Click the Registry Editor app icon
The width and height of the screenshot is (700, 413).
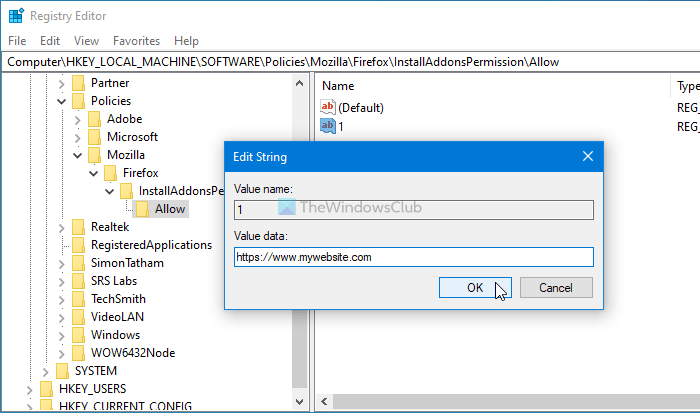pos(16,16)
